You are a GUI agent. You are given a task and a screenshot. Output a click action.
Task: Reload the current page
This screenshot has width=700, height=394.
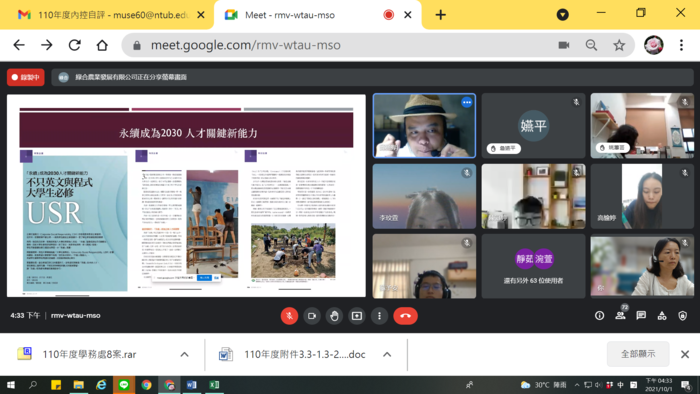pos(75,45)
